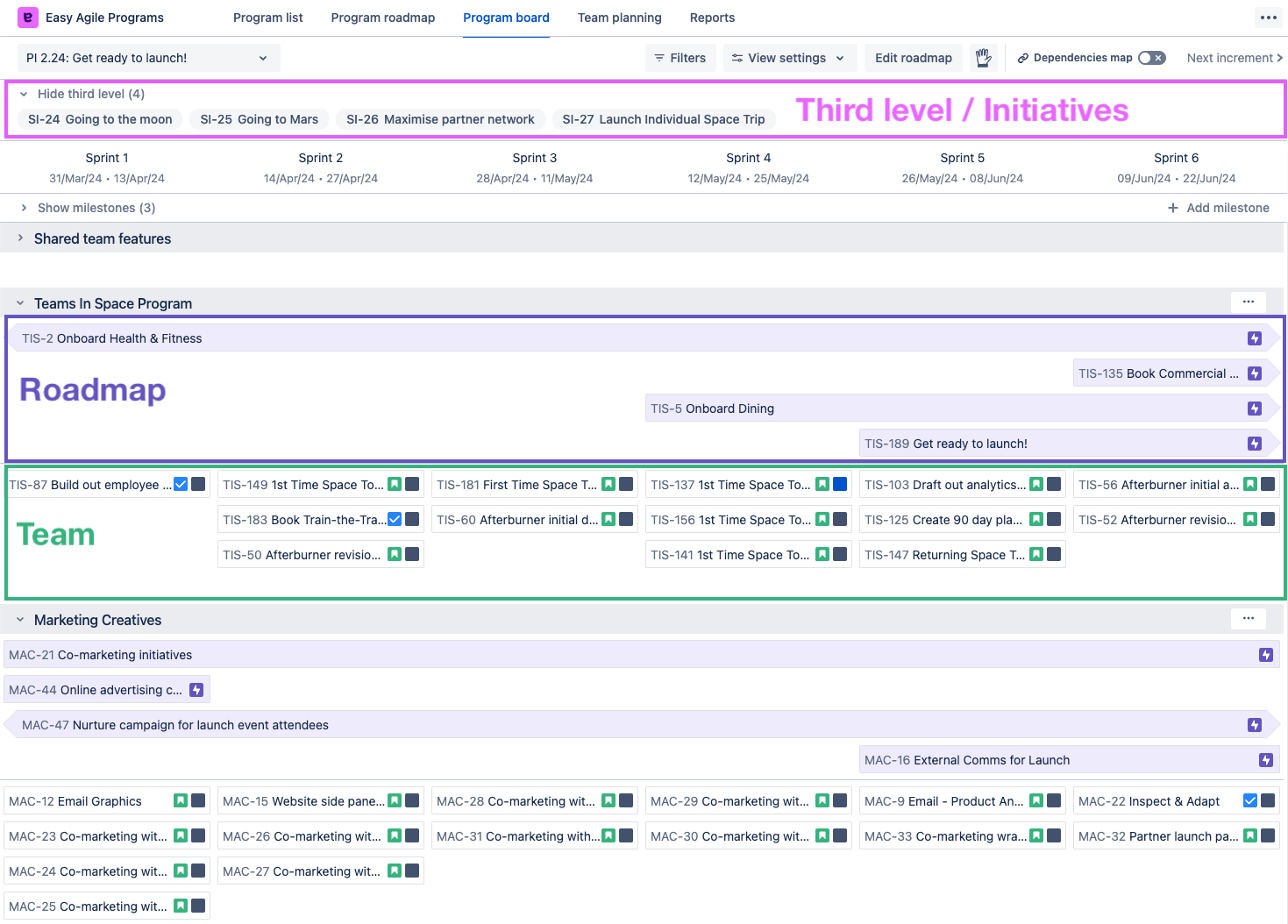Click the lightning icon on TIS-135 Book Commercial
Viewport: 1288px width, 924px height.
click(1255, 373)
